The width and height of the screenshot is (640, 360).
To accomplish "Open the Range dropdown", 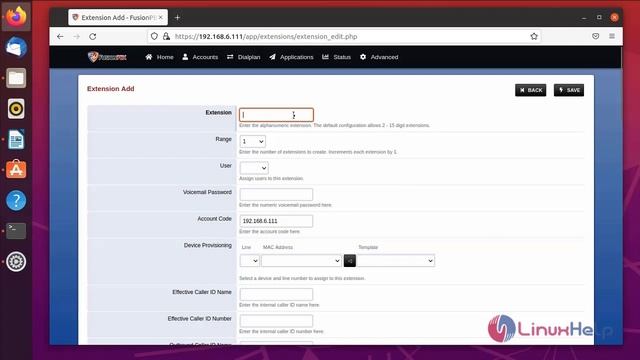I will [252, 141].
